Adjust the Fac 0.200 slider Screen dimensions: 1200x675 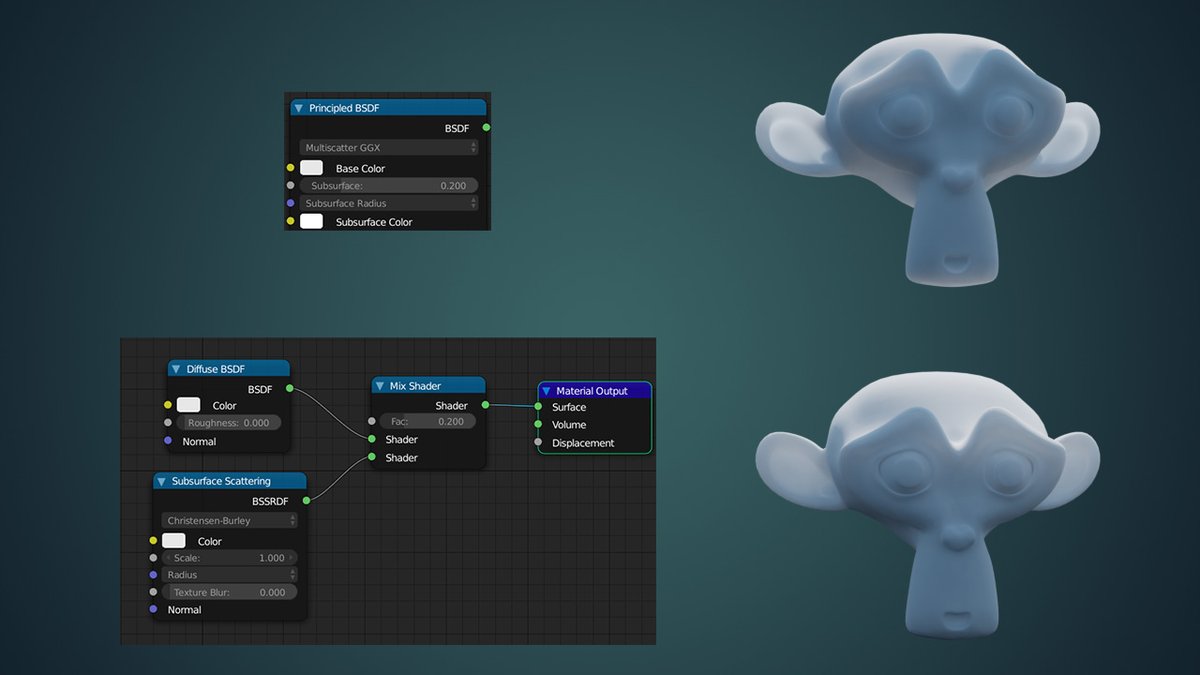pos(428,422)
